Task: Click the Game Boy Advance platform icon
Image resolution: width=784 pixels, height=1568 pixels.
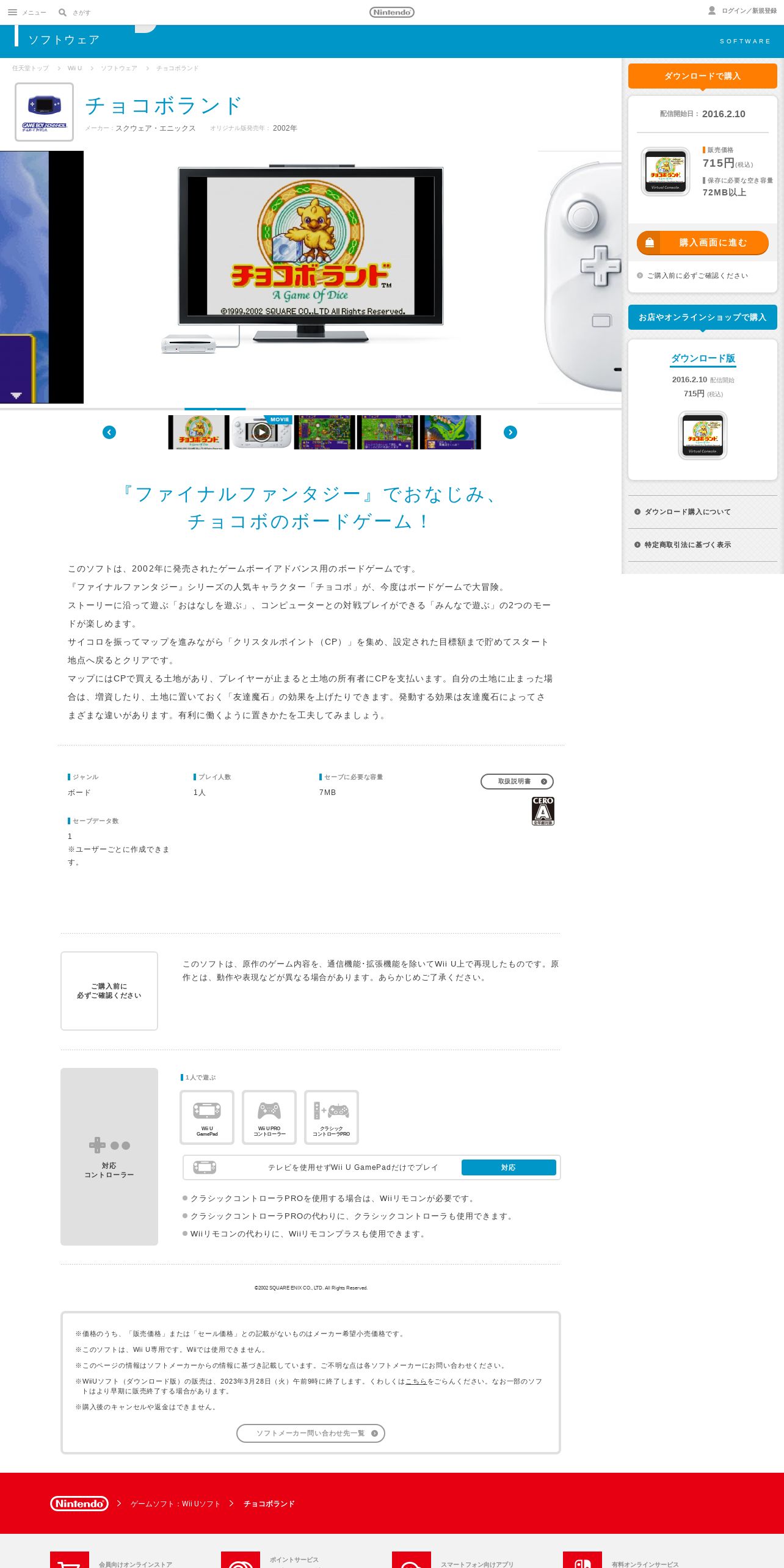Action: point(45,112)
